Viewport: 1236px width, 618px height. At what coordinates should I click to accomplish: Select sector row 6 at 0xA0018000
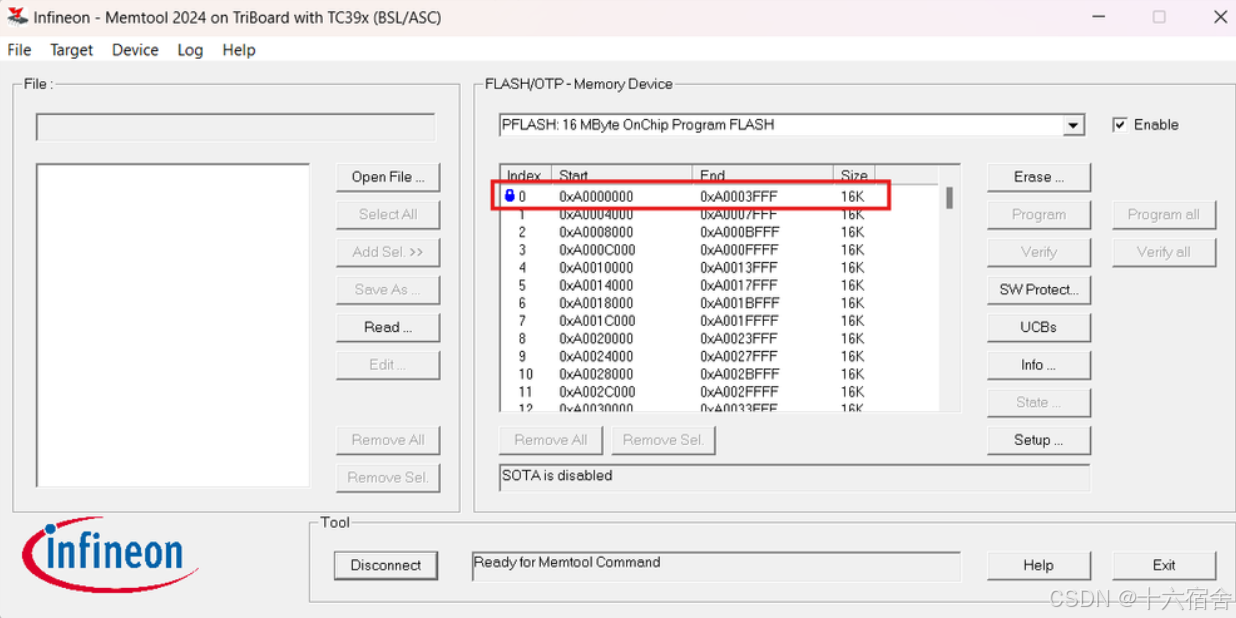(x=720, y=303)
